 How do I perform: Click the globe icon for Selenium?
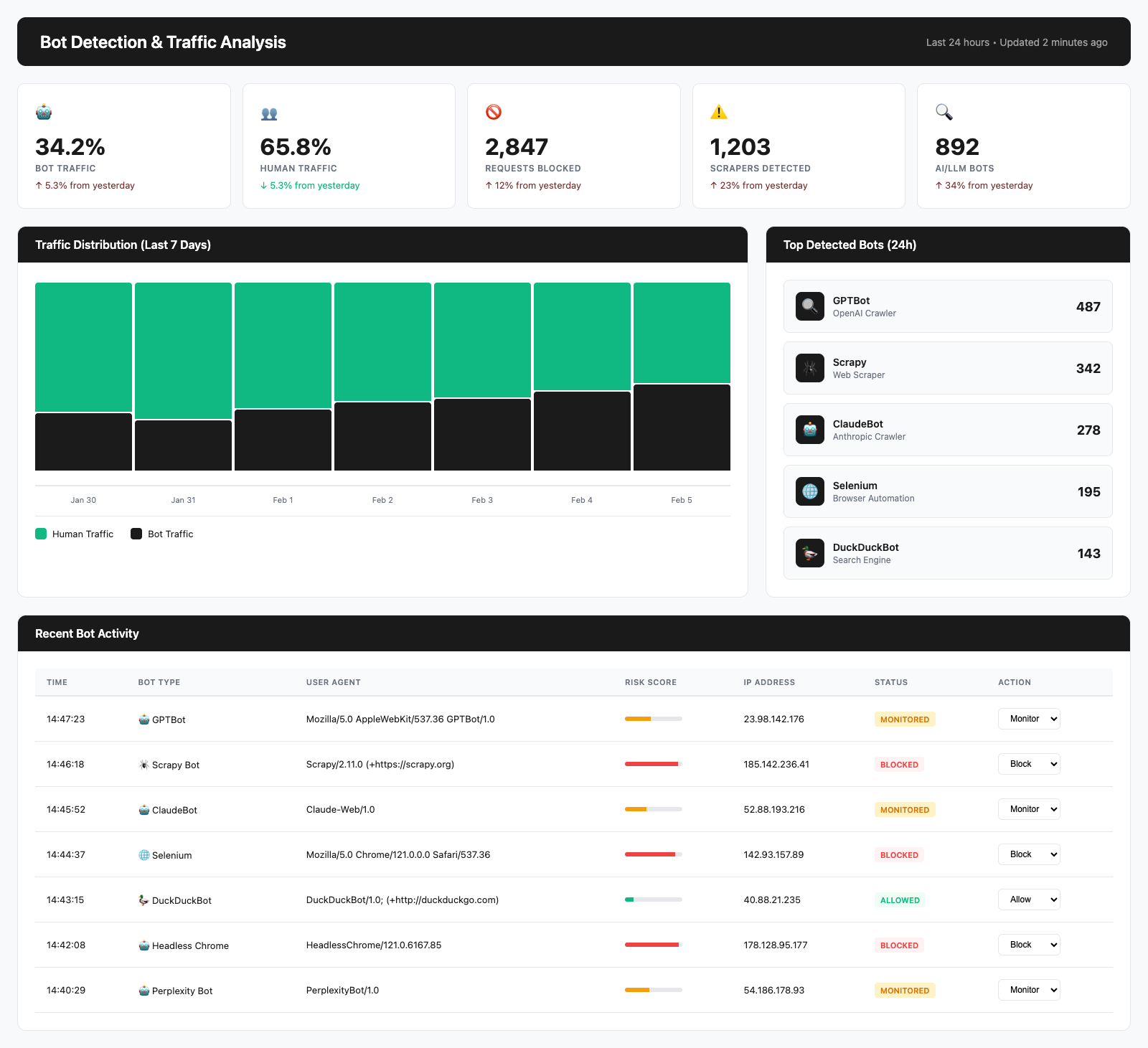809,491
